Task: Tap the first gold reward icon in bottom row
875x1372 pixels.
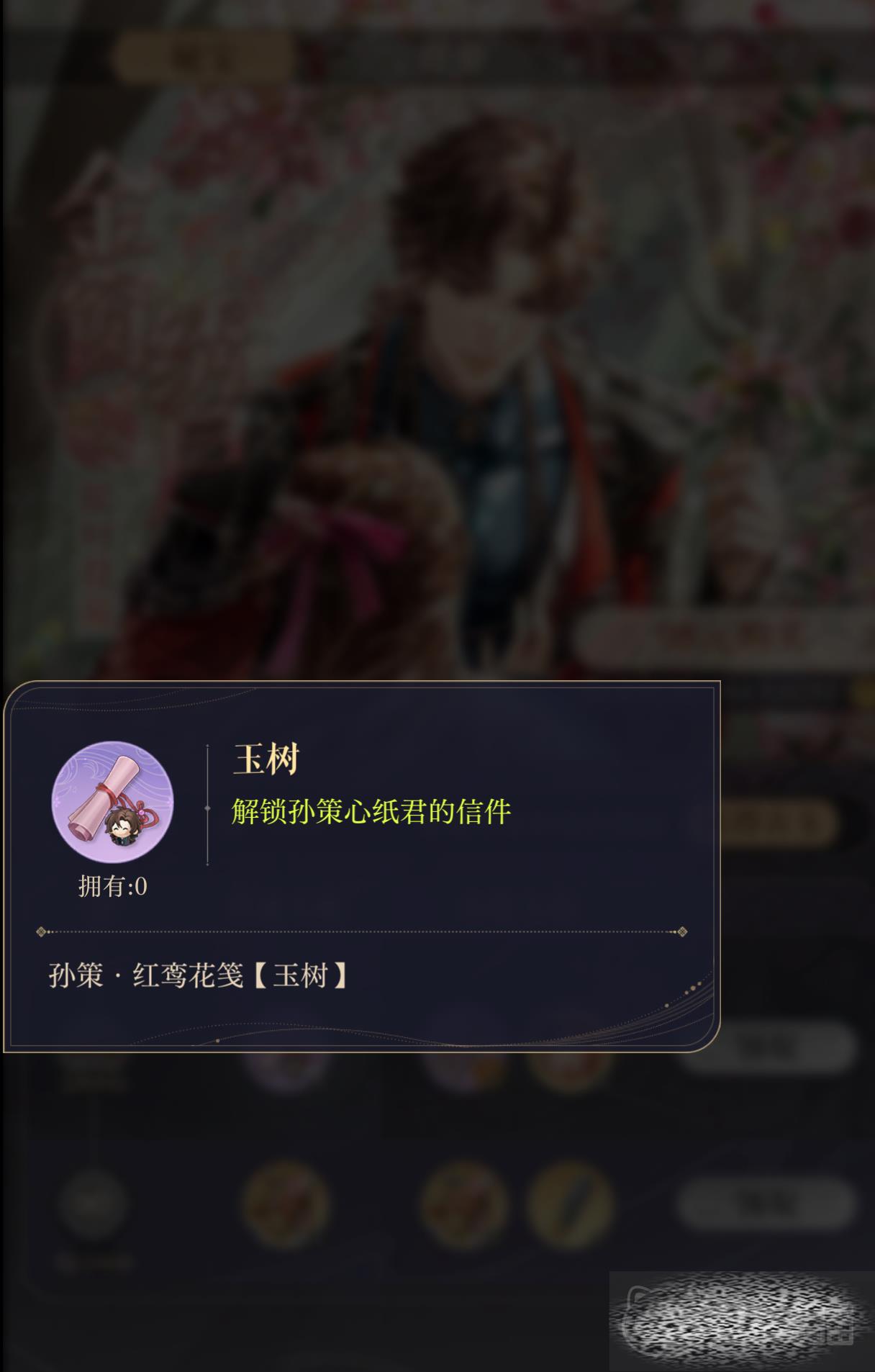Action: [286, 1204]
